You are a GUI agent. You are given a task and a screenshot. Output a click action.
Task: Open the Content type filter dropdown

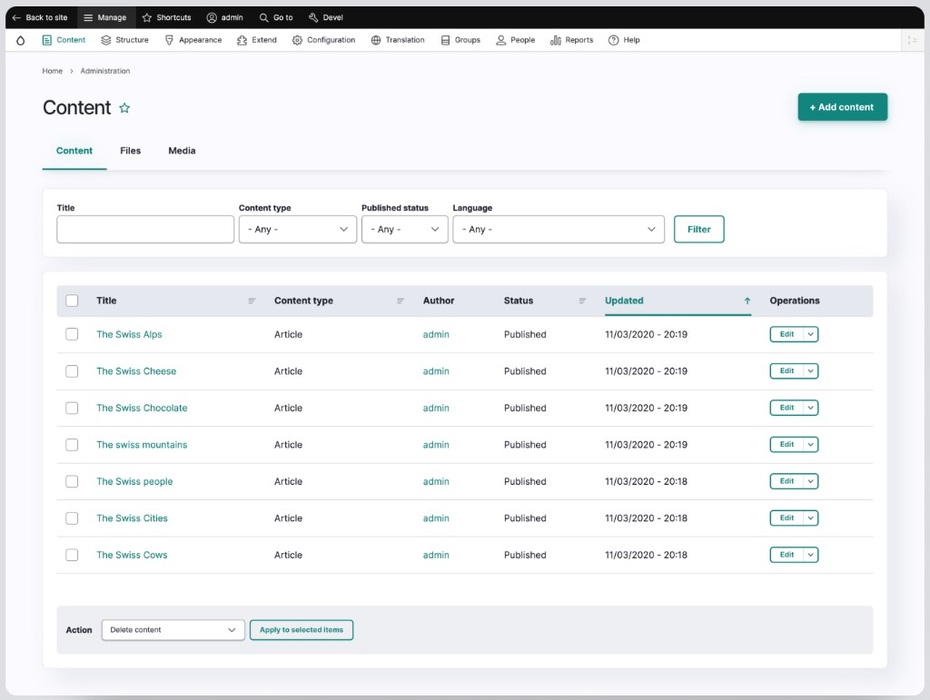point(297,230)
